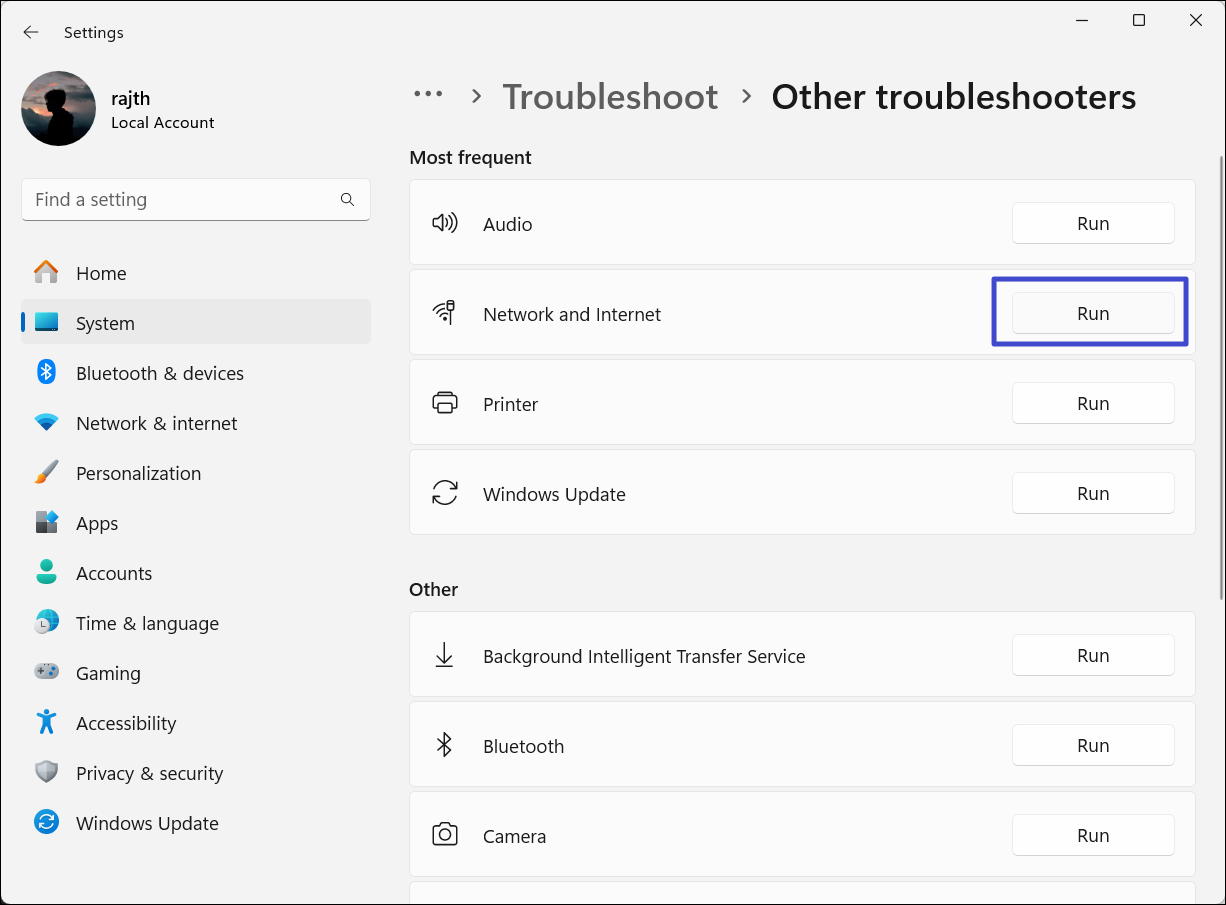This screenshot has width=1226, height=905.
Task: Run the Printer troubleshooter
Action: click(1092, 404)
